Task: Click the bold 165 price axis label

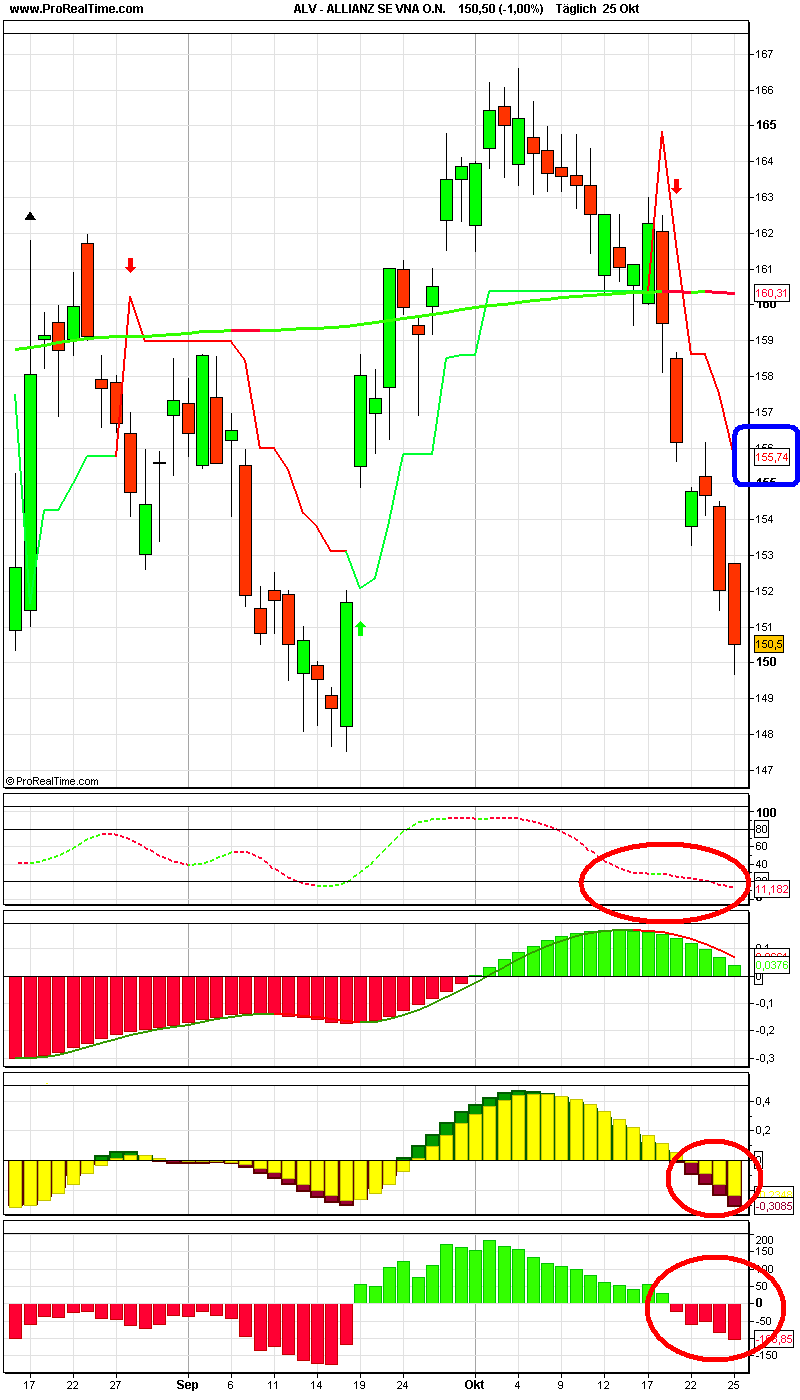Action: point(766,125)
